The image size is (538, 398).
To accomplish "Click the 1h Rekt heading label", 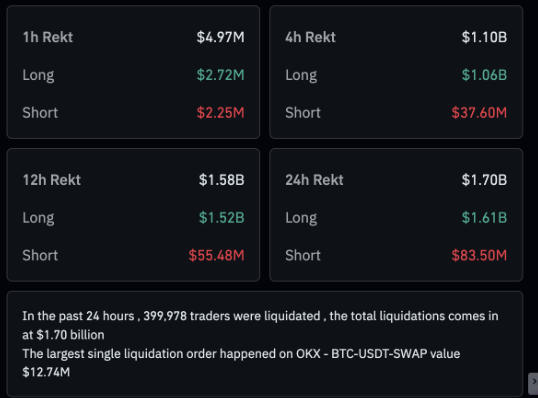I will 48,37.
